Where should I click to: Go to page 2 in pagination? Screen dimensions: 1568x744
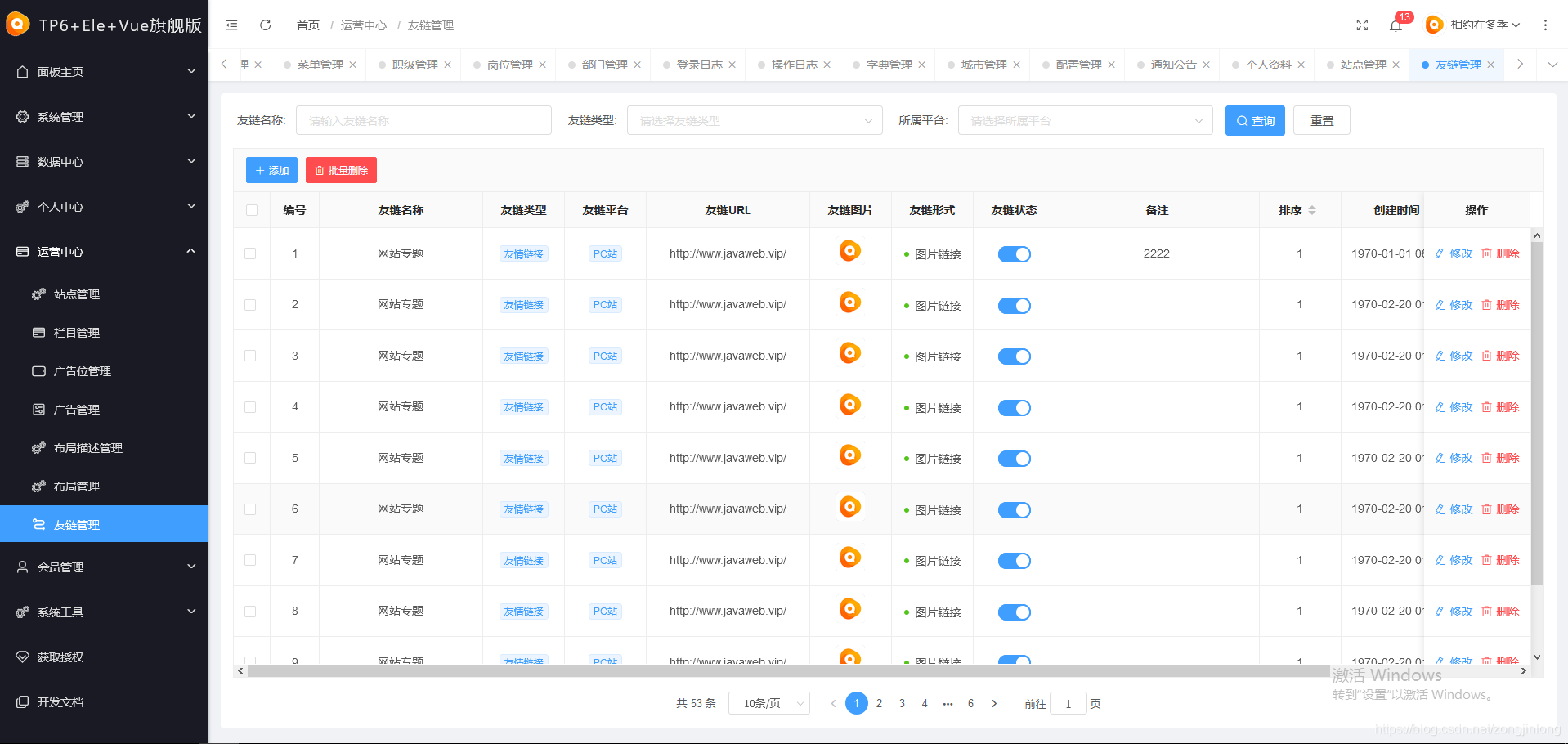879,703
